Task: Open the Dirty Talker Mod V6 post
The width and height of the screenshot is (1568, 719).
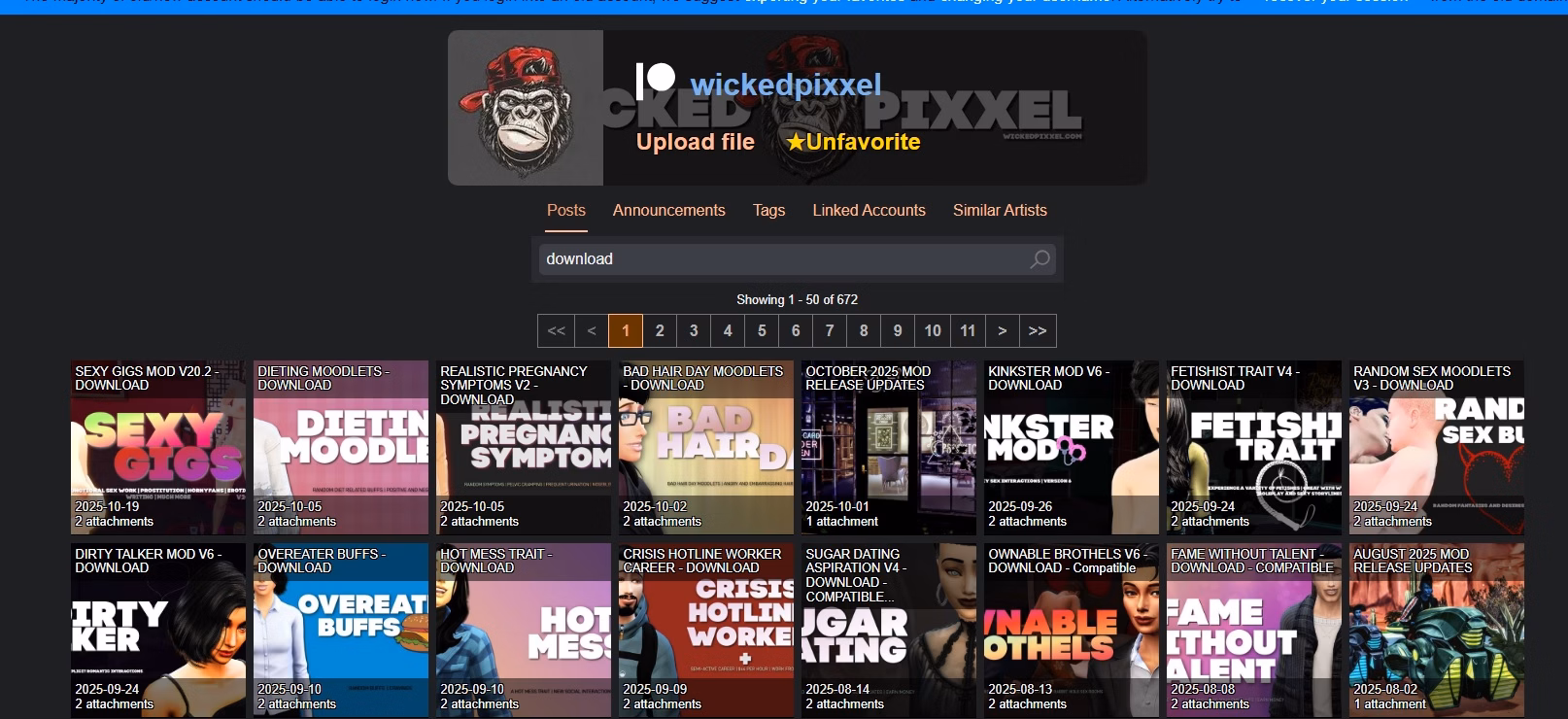Action: [x=158, y=631]
